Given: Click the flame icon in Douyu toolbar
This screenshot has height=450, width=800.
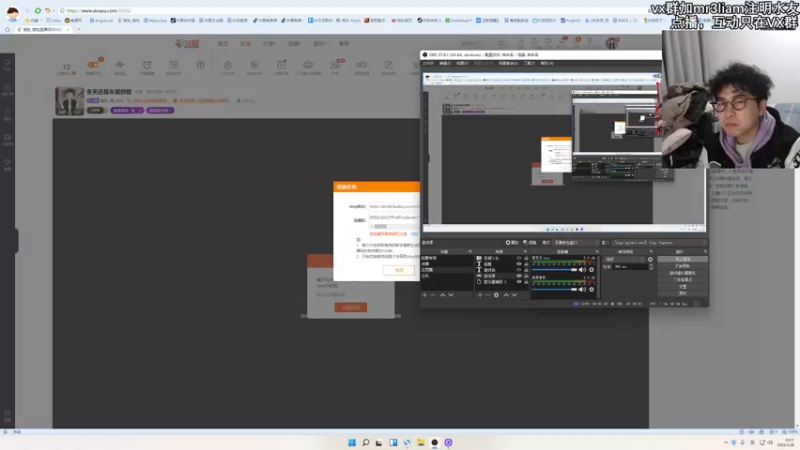Looking at the screenshot, I should click(x=228, y=65).
